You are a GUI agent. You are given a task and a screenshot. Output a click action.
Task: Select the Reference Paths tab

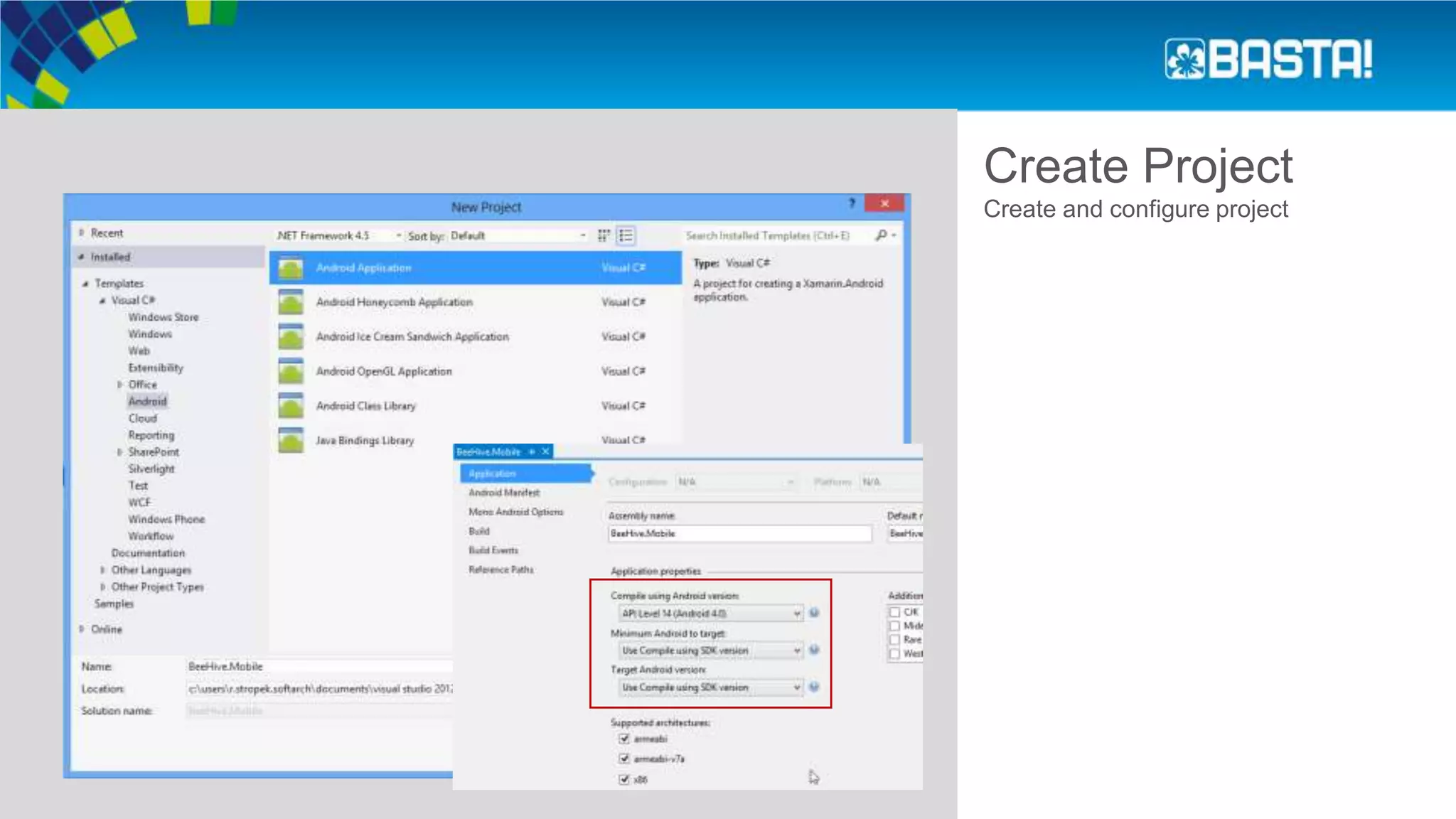click(501, 569)
